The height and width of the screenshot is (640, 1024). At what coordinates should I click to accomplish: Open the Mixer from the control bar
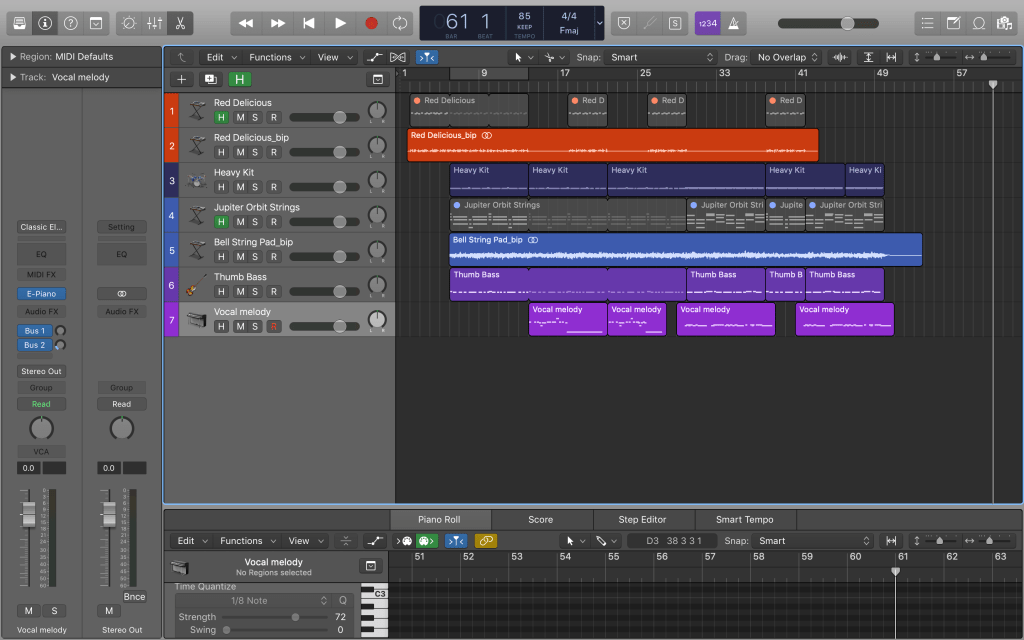[x=155, y=22]
